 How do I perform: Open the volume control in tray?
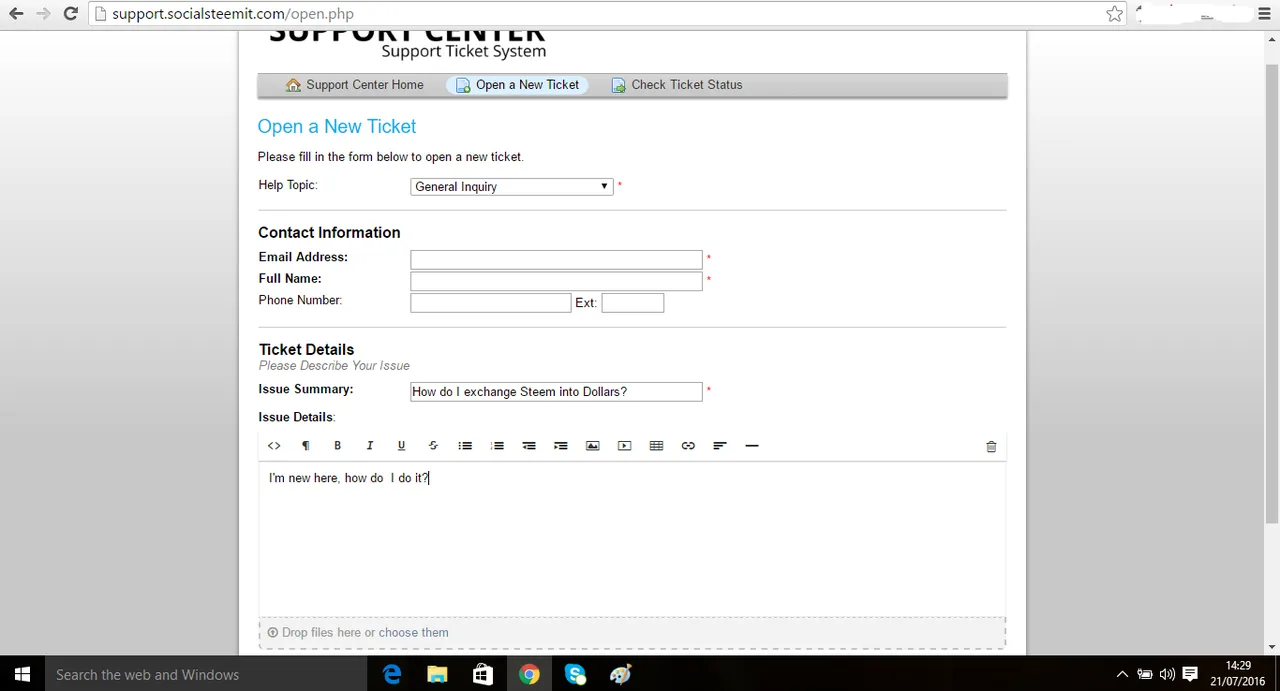1167,675
